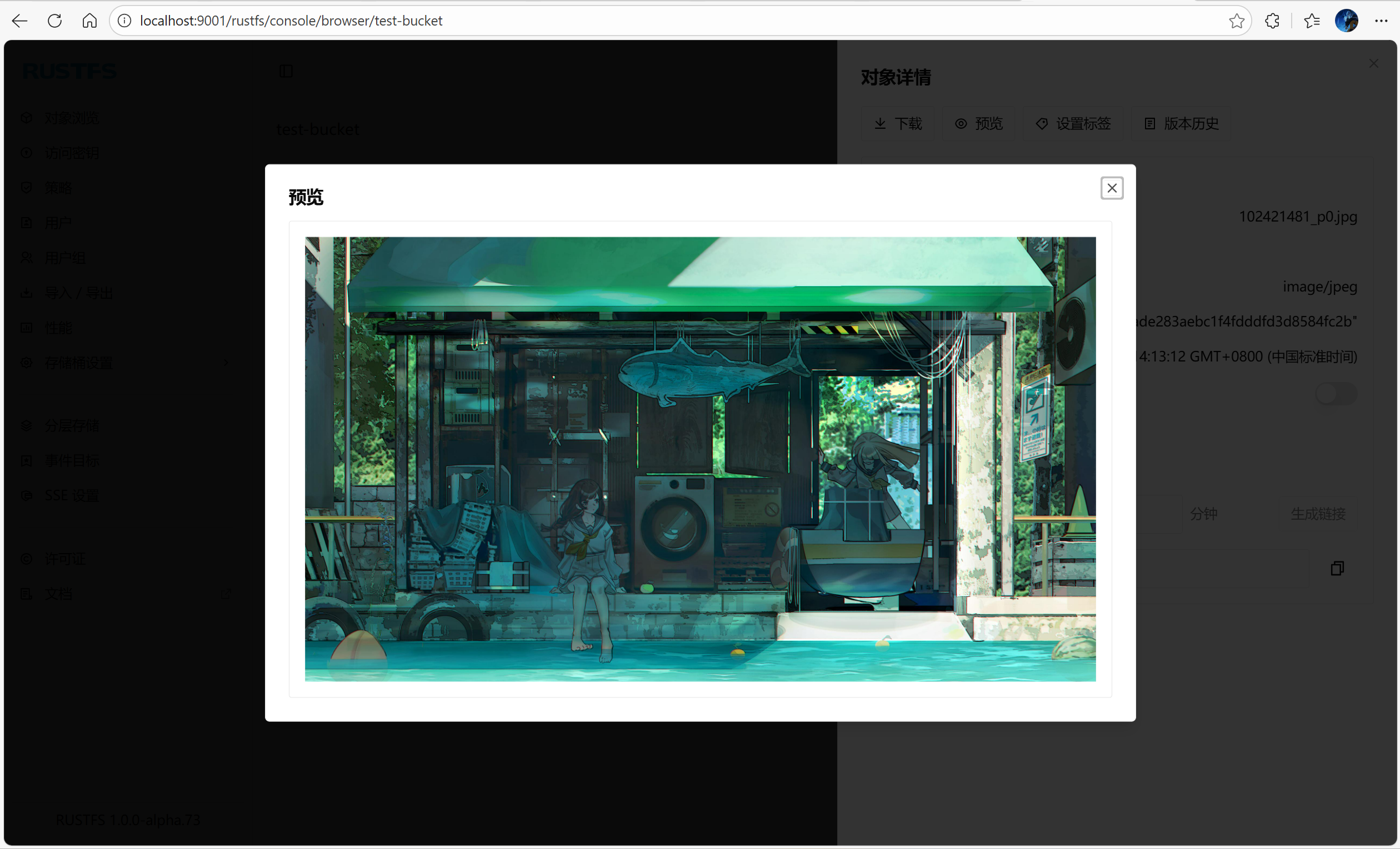The height and width of the screenshot is (849, 1400).
Task: Open 许可证 in the sidebar
Action: click(x=127, y=559)
